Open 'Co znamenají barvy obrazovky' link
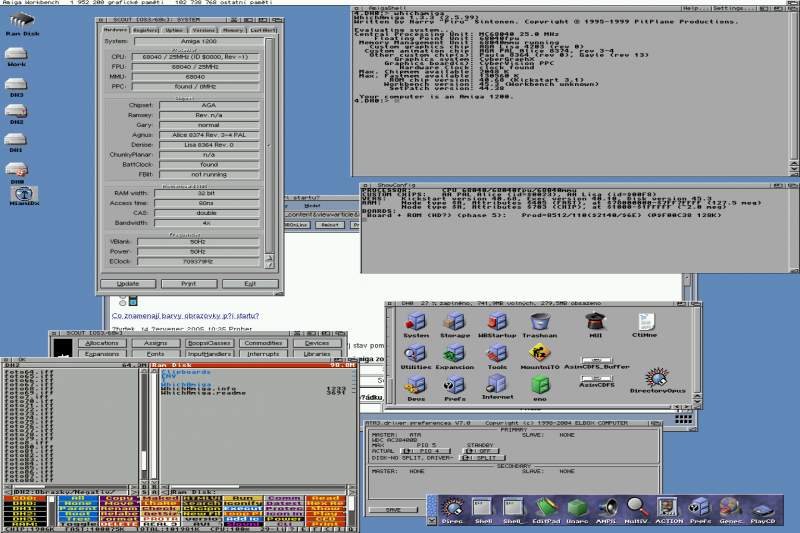800x533 pixels. (x=185, y=315)
